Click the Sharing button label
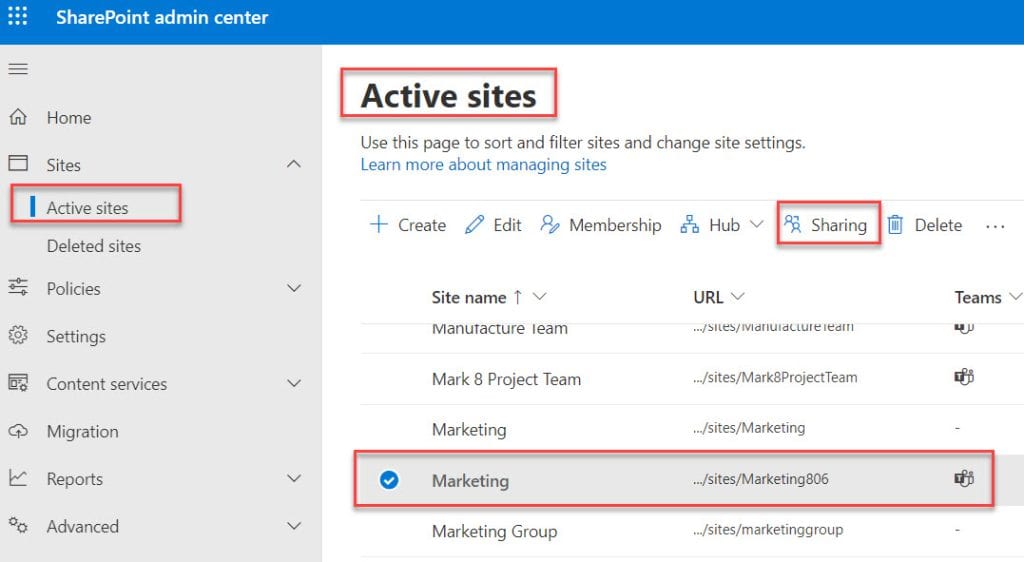This screenshot has height=562, width=1024. click(x=839, y=225)
